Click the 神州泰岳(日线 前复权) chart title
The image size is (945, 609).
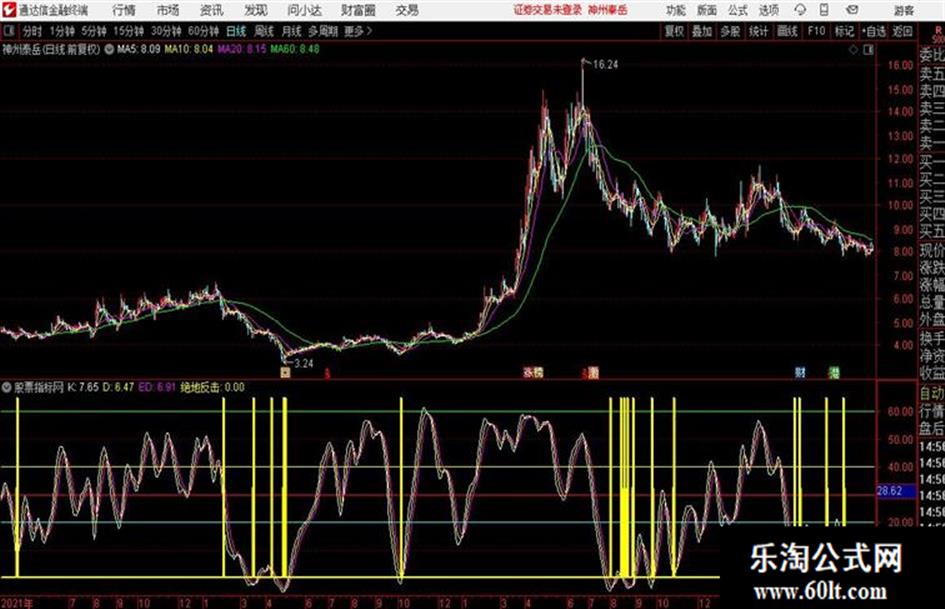pos(51,49)
